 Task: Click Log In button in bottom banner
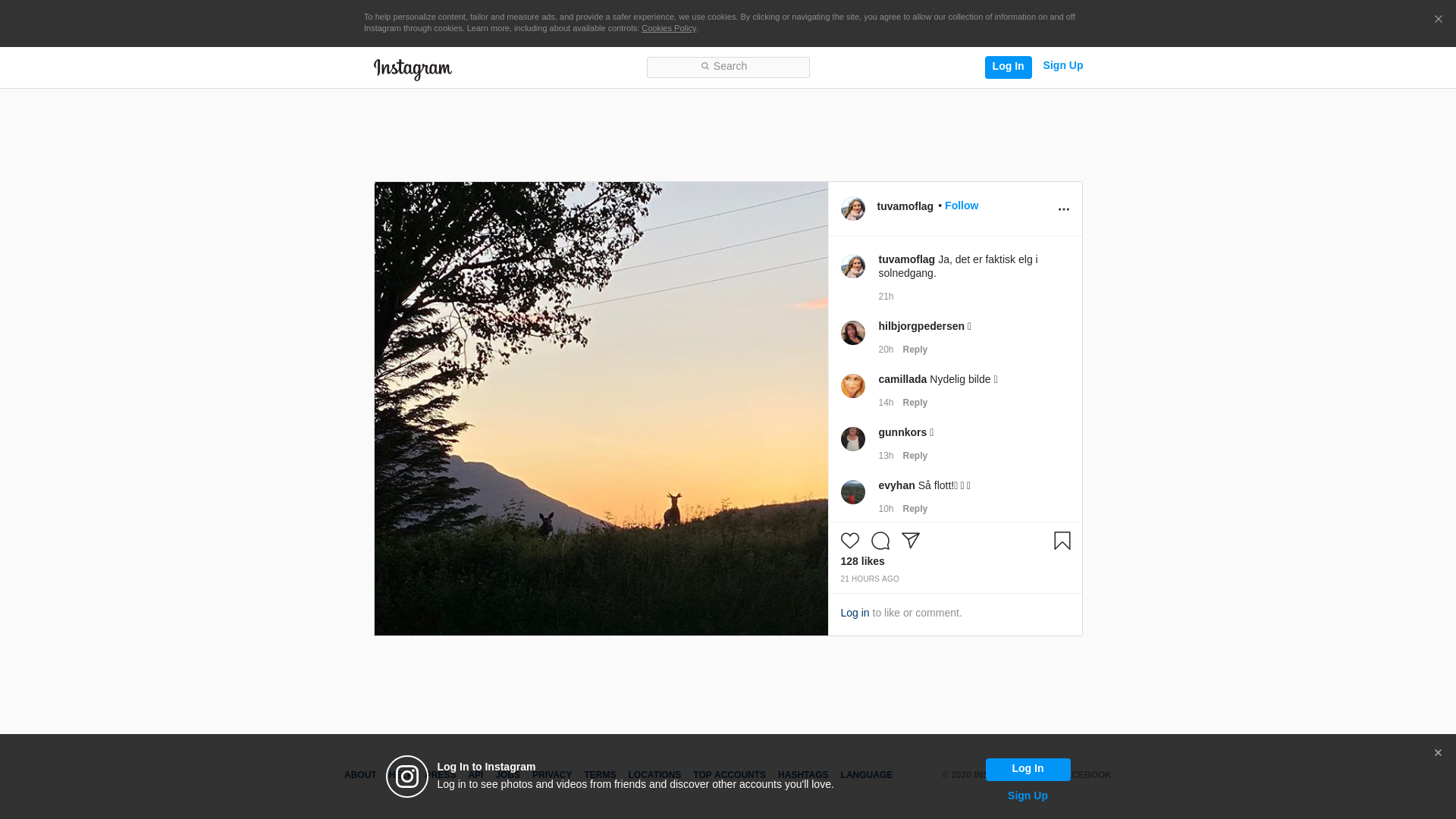(x=1028, y=769)
